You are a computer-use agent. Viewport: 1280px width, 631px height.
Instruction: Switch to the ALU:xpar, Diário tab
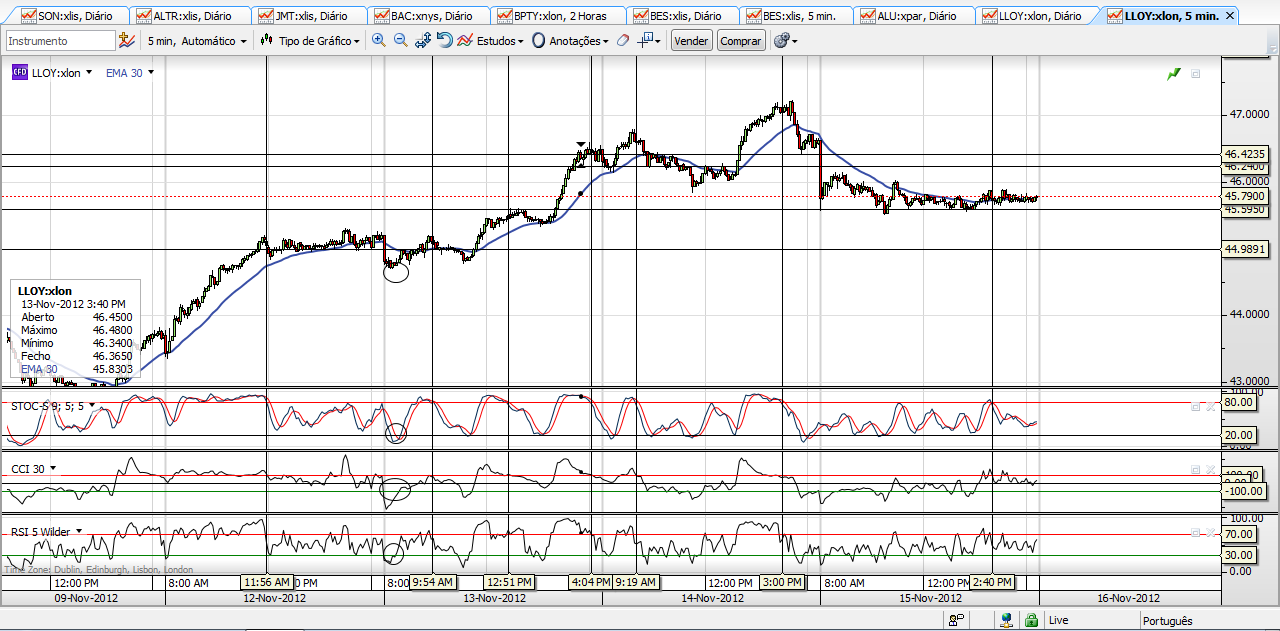pos(914,16)
